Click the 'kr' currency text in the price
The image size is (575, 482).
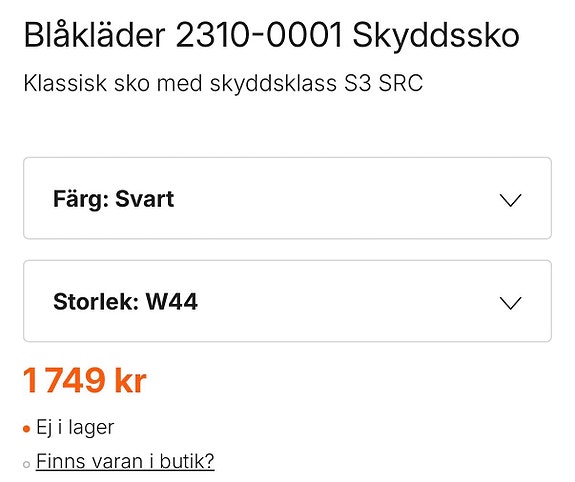pos(131,380)
